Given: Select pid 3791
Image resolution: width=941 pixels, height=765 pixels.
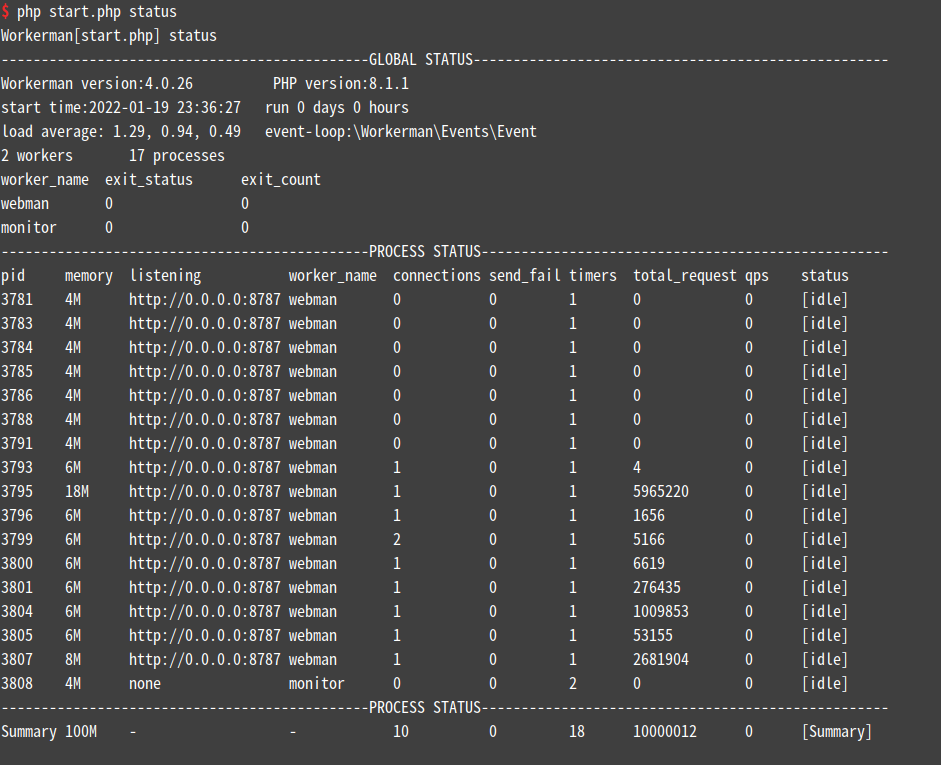Looking at the screenshot, I should coord(17,444).
